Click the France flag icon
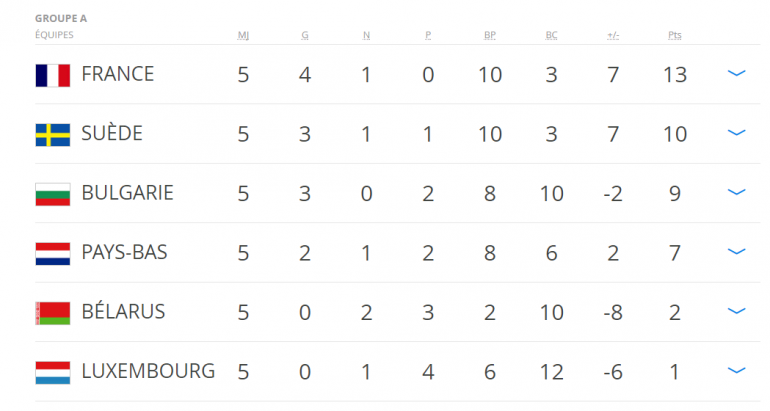770x411 pixels. click(x=52, y=74)
